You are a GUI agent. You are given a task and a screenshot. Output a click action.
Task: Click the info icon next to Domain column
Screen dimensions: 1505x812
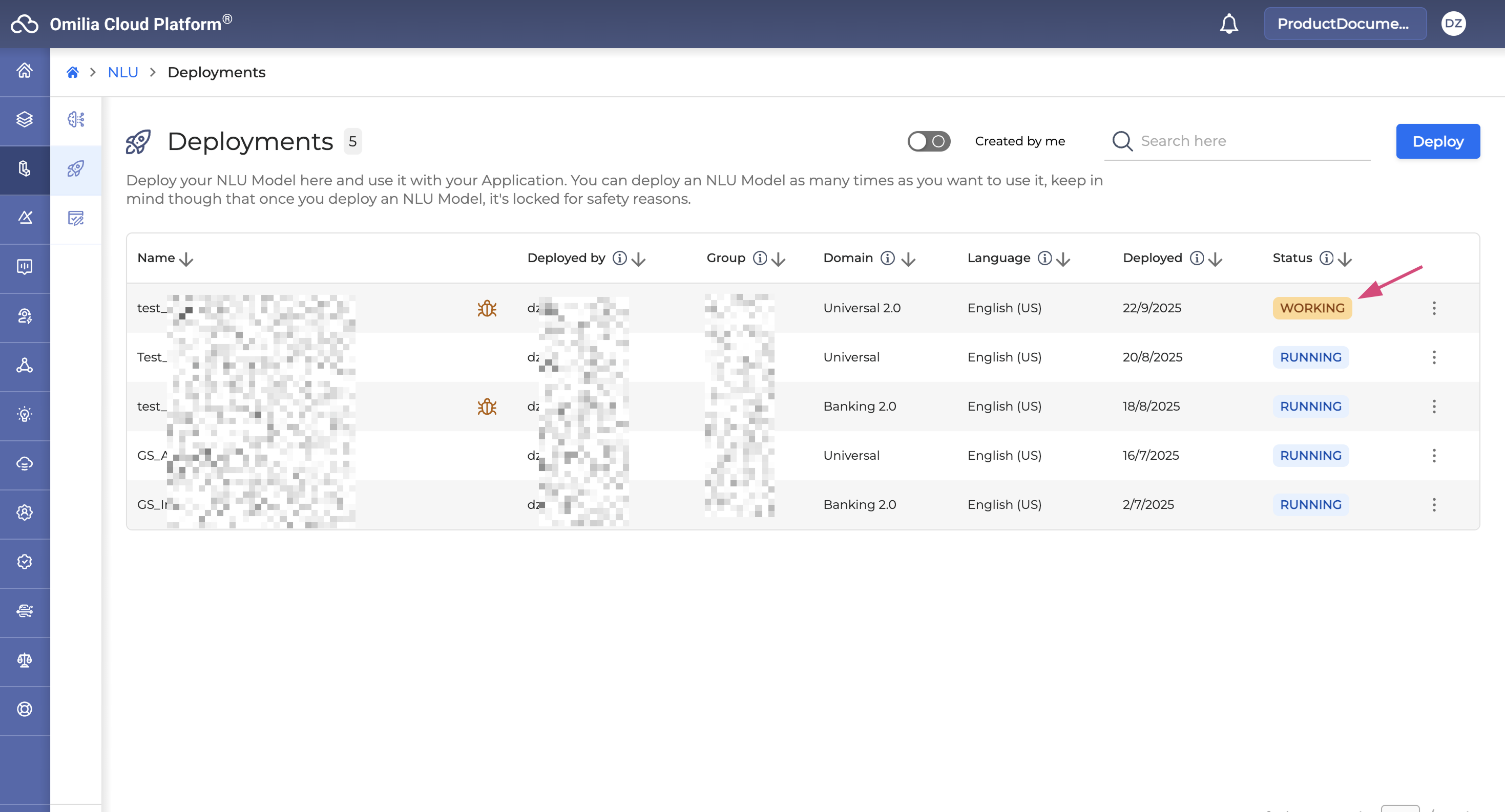tap(887, 258)
